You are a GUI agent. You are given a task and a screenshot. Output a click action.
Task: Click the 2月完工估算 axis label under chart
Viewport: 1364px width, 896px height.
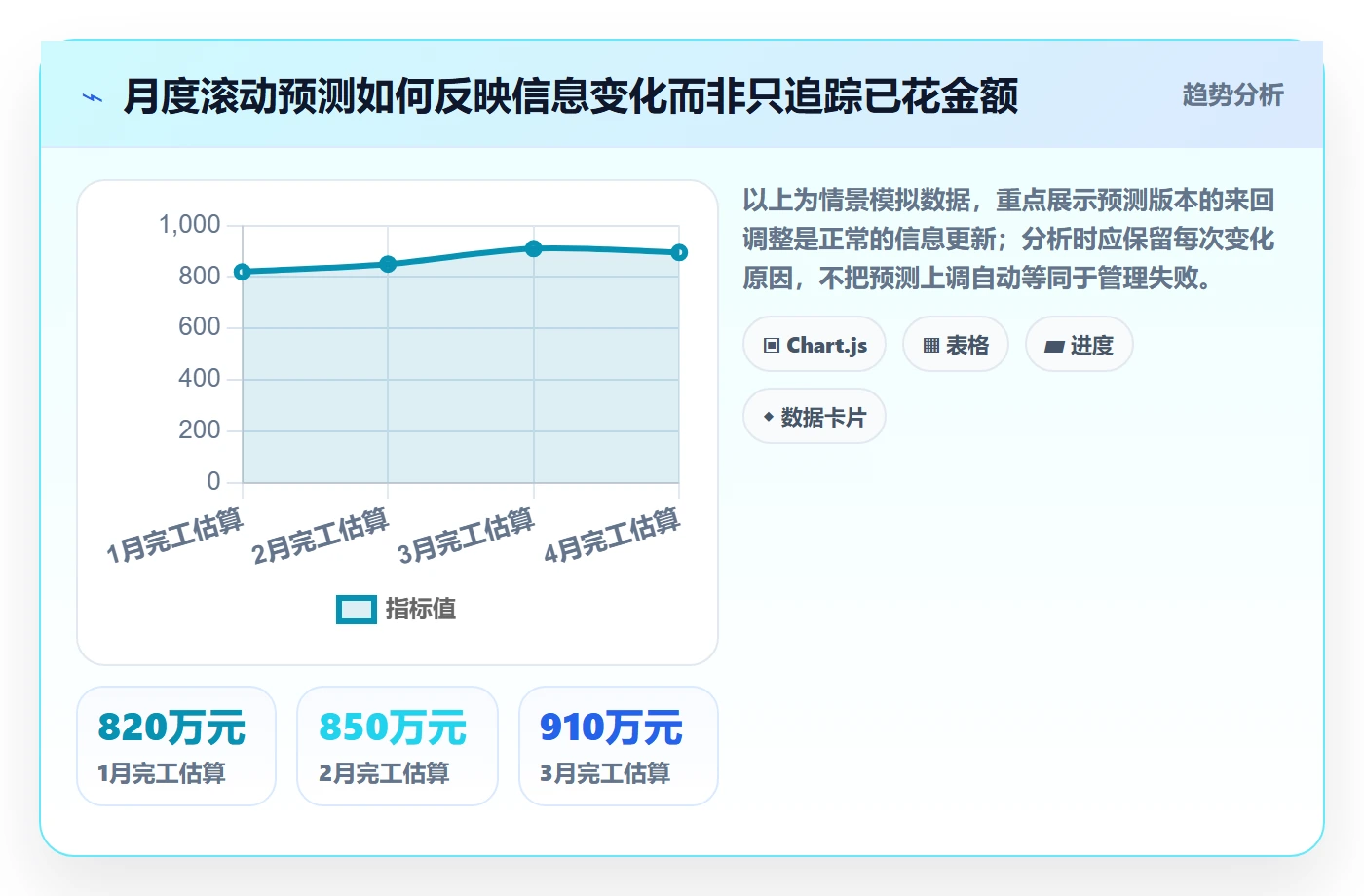pos(321,537)
